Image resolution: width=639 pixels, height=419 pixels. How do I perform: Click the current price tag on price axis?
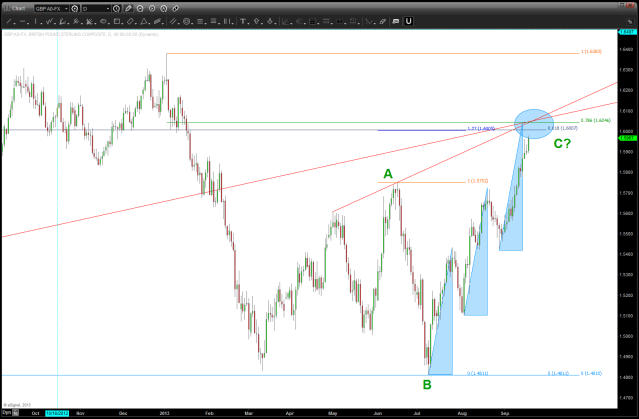(x=627, y=139)
